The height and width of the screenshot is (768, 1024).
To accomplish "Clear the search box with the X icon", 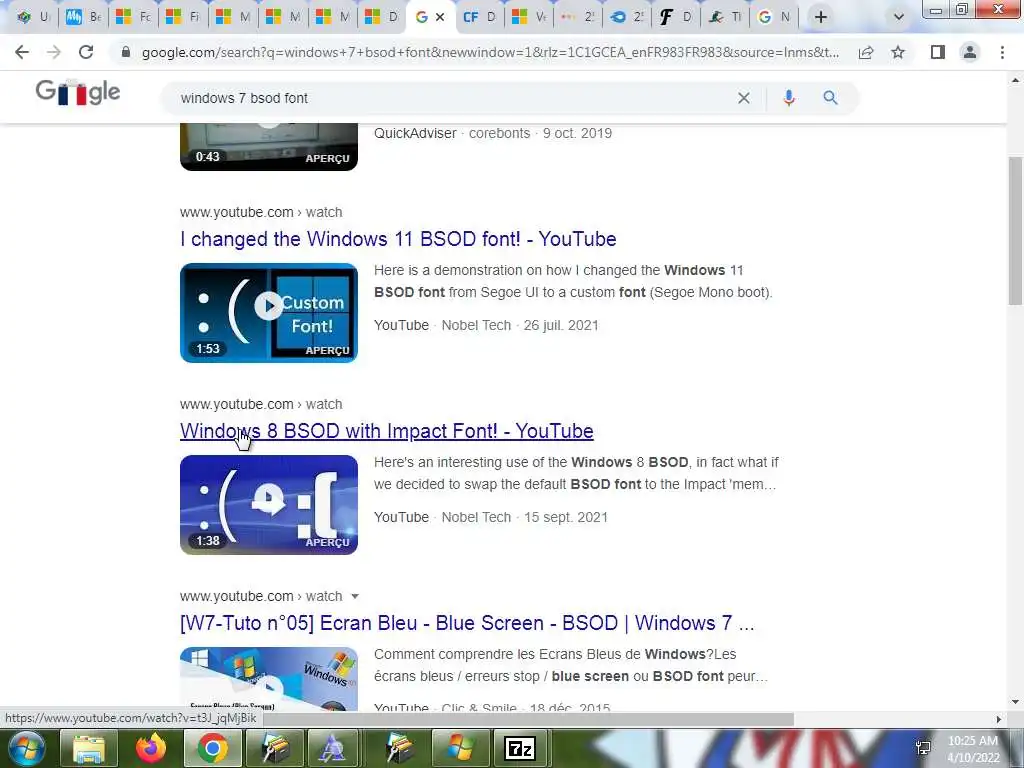I will pos(744,98).
